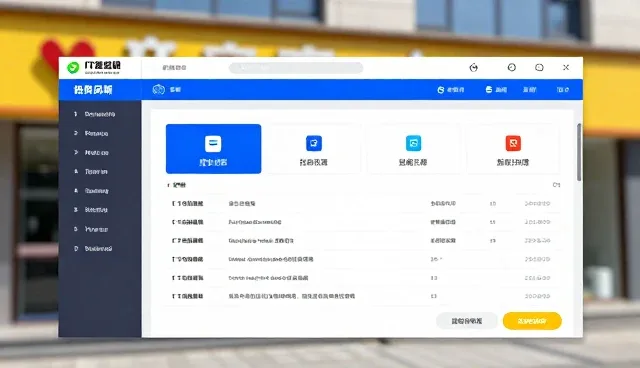Click the yellow pill button at the bottom
Viewport: 640px width, 368px height.
pos(532,321)
